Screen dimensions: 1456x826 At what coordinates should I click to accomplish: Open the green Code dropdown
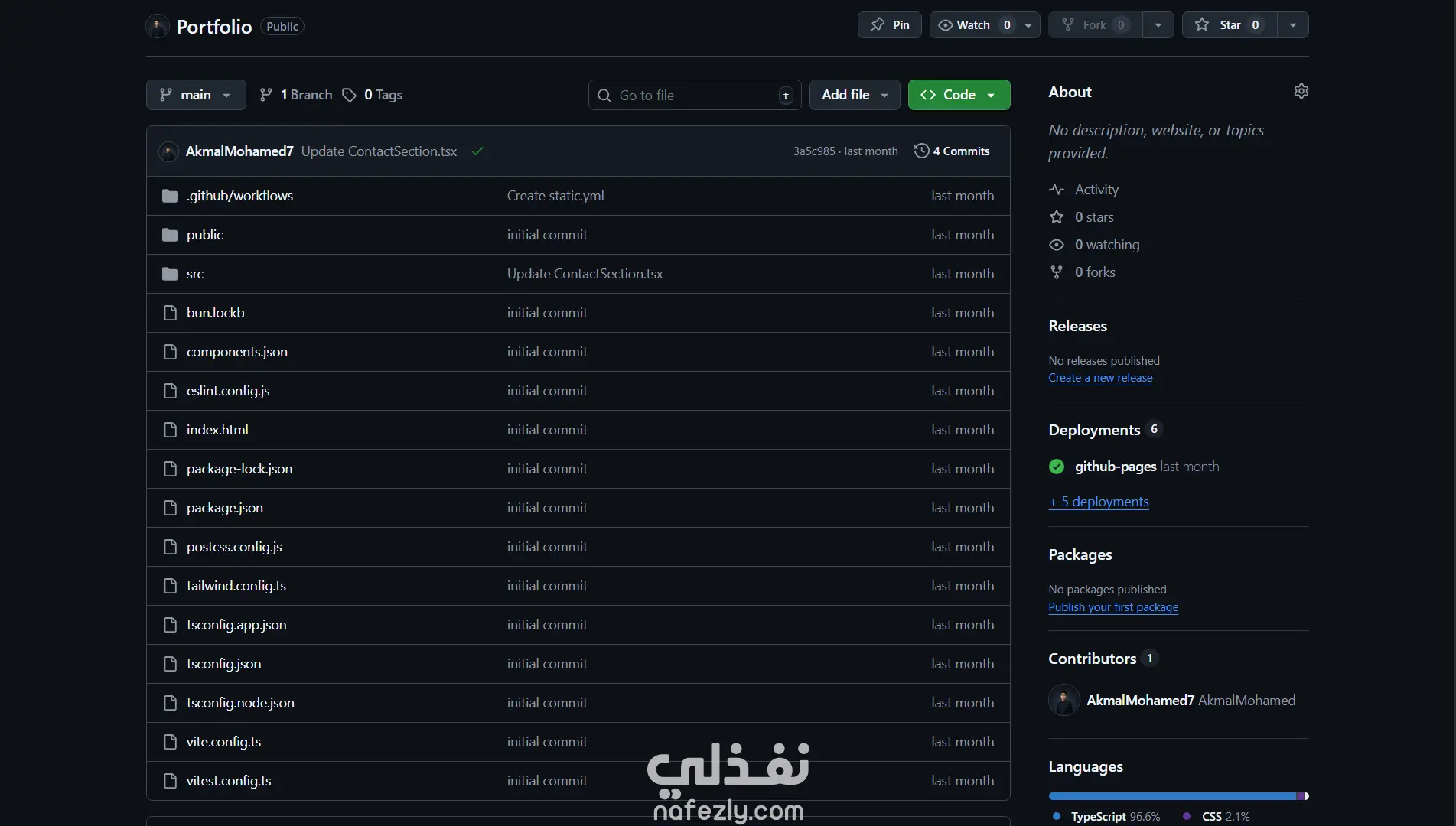959,95
